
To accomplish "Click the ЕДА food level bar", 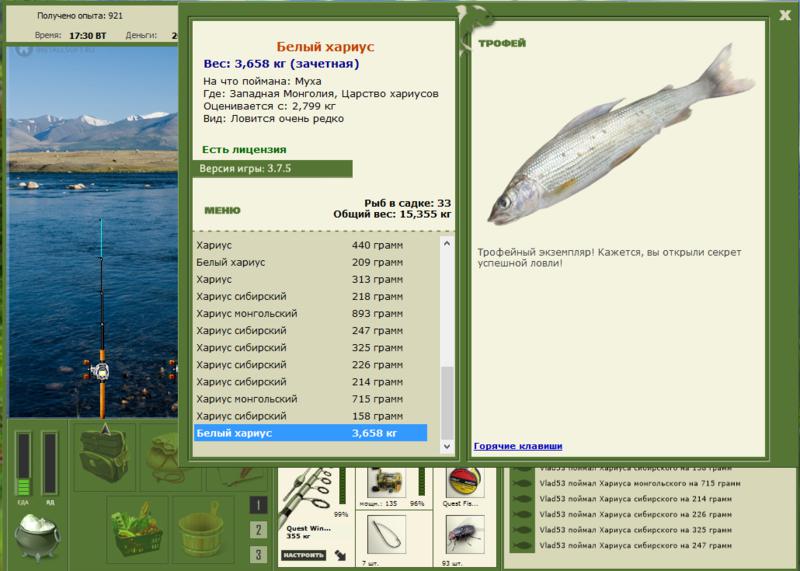I will coord(23,463).
